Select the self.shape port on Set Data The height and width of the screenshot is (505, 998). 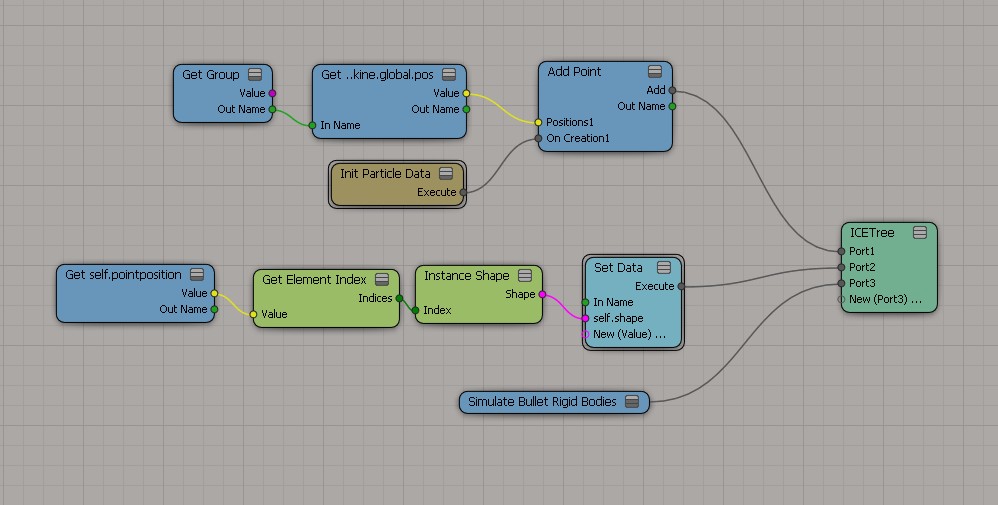585,318
